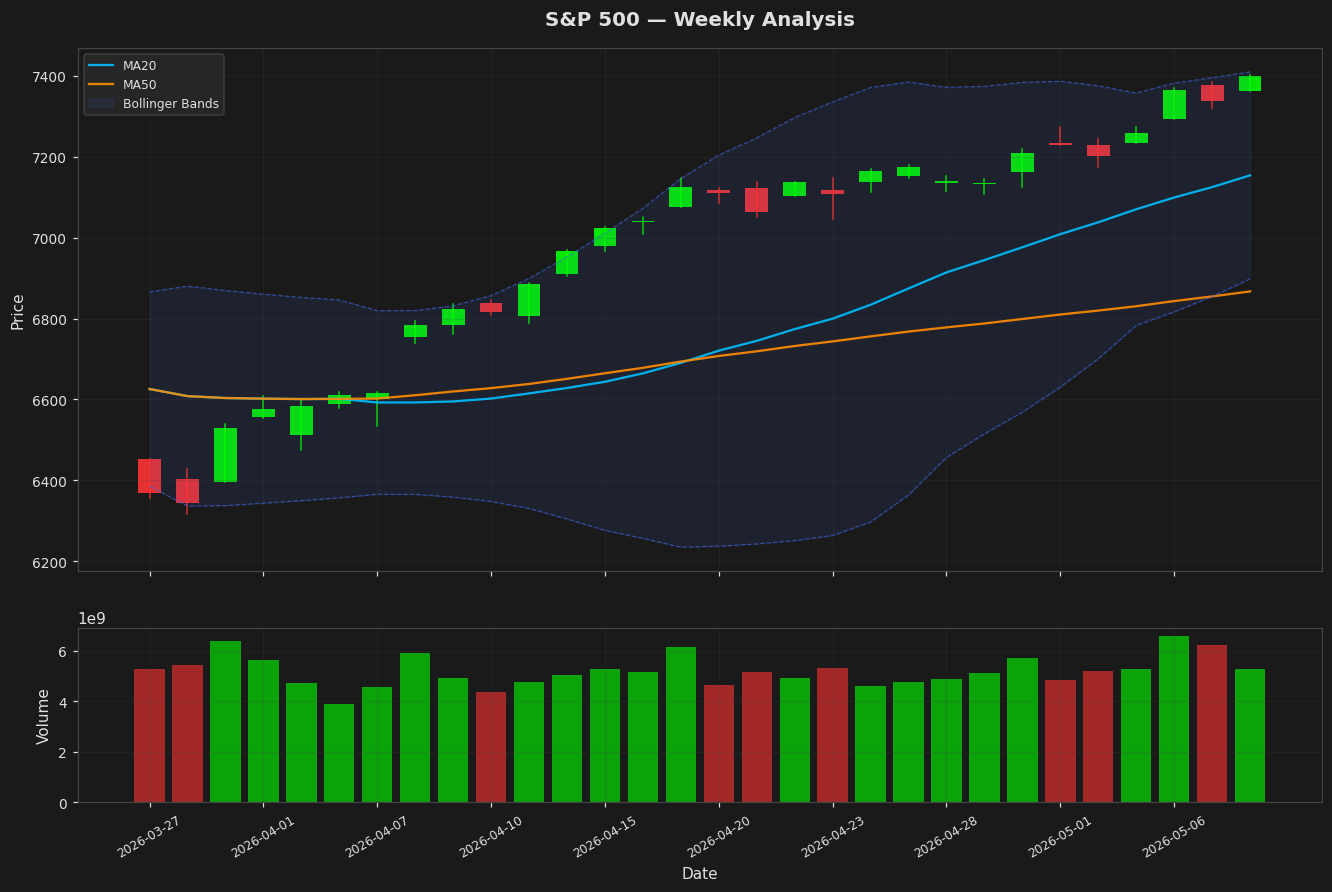Click the large green candlestick near 6450

coord(225,455)
